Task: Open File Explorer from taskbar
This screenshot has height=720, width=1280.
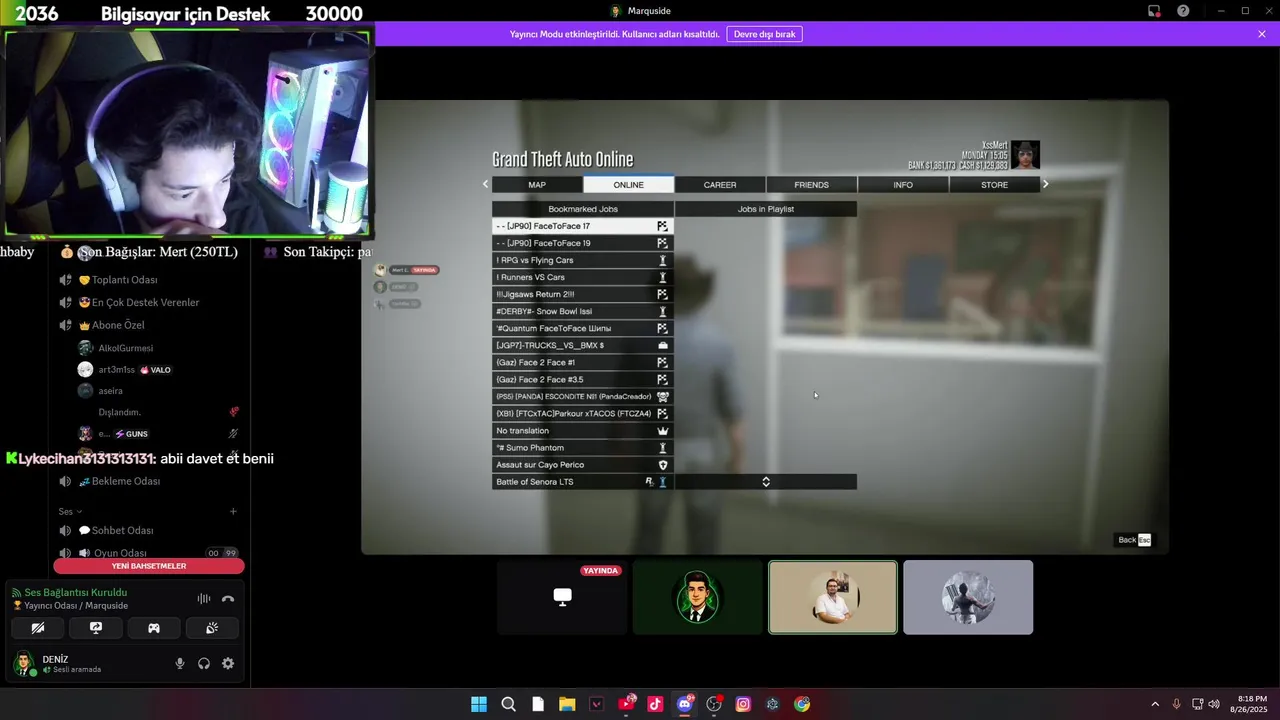Action: click(x=567, y=704)
